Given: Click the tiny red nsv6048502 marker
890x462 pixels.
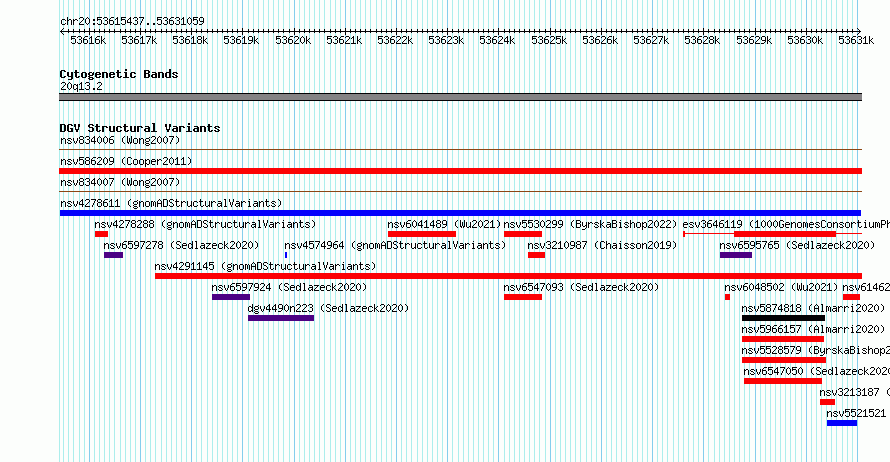Looking at the screenshot, I should (x=727, y=297).
